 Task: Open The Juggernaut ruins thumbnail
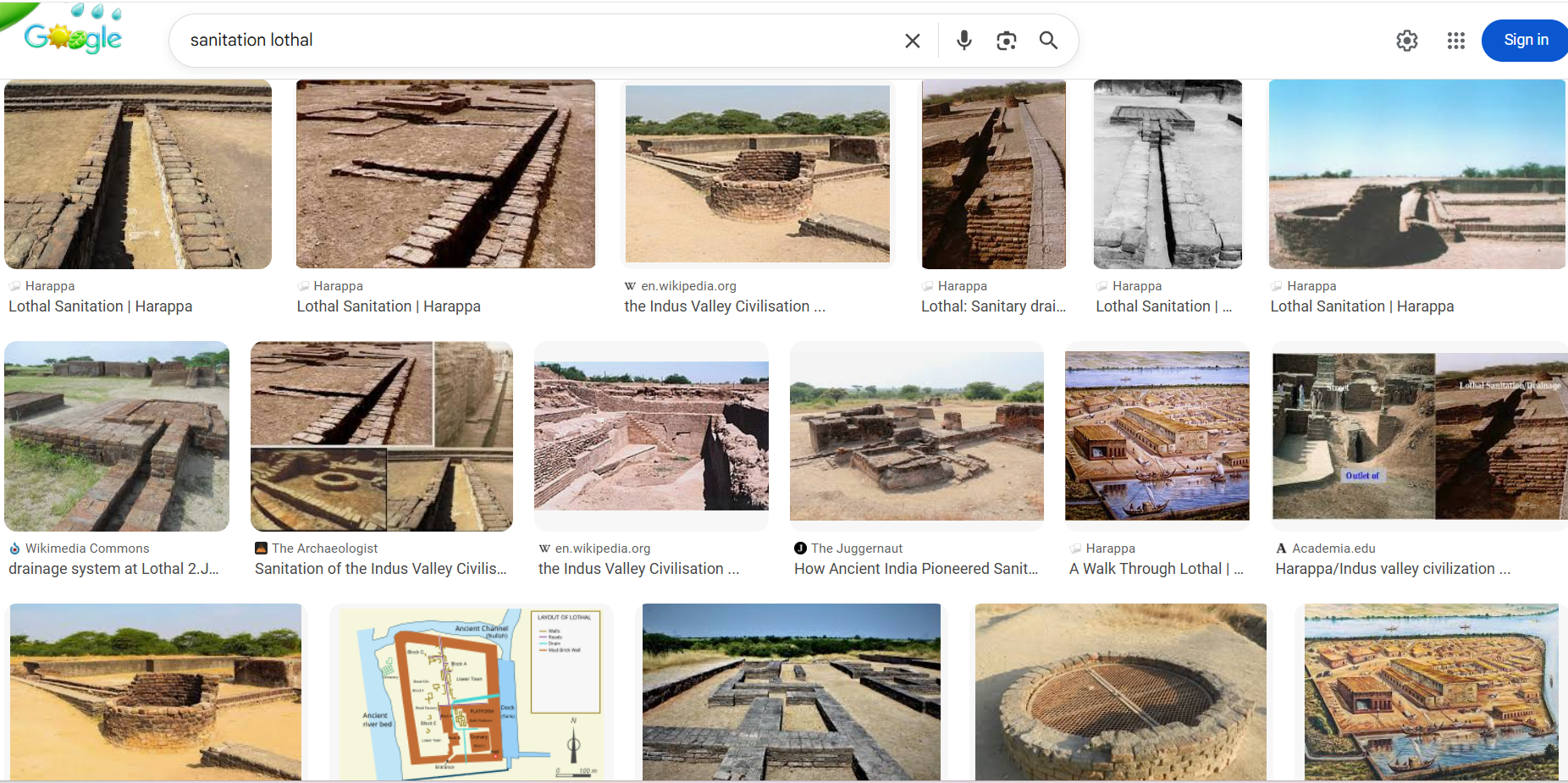(917, 437)
